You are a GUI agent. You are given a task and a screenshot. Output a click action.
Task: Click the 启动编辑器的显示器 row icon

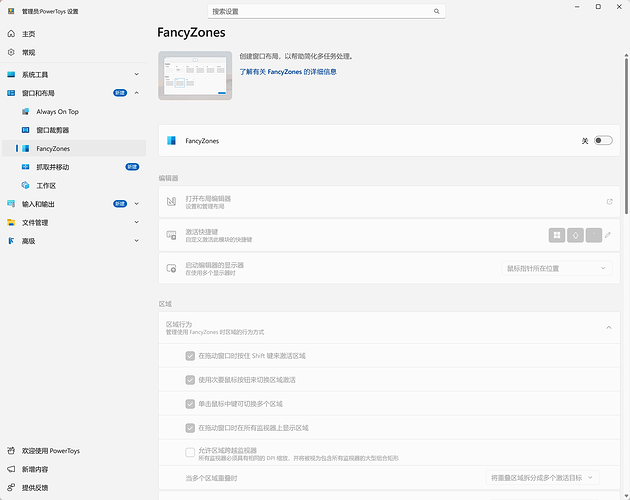pyautogui.click(x=172, y=268)
